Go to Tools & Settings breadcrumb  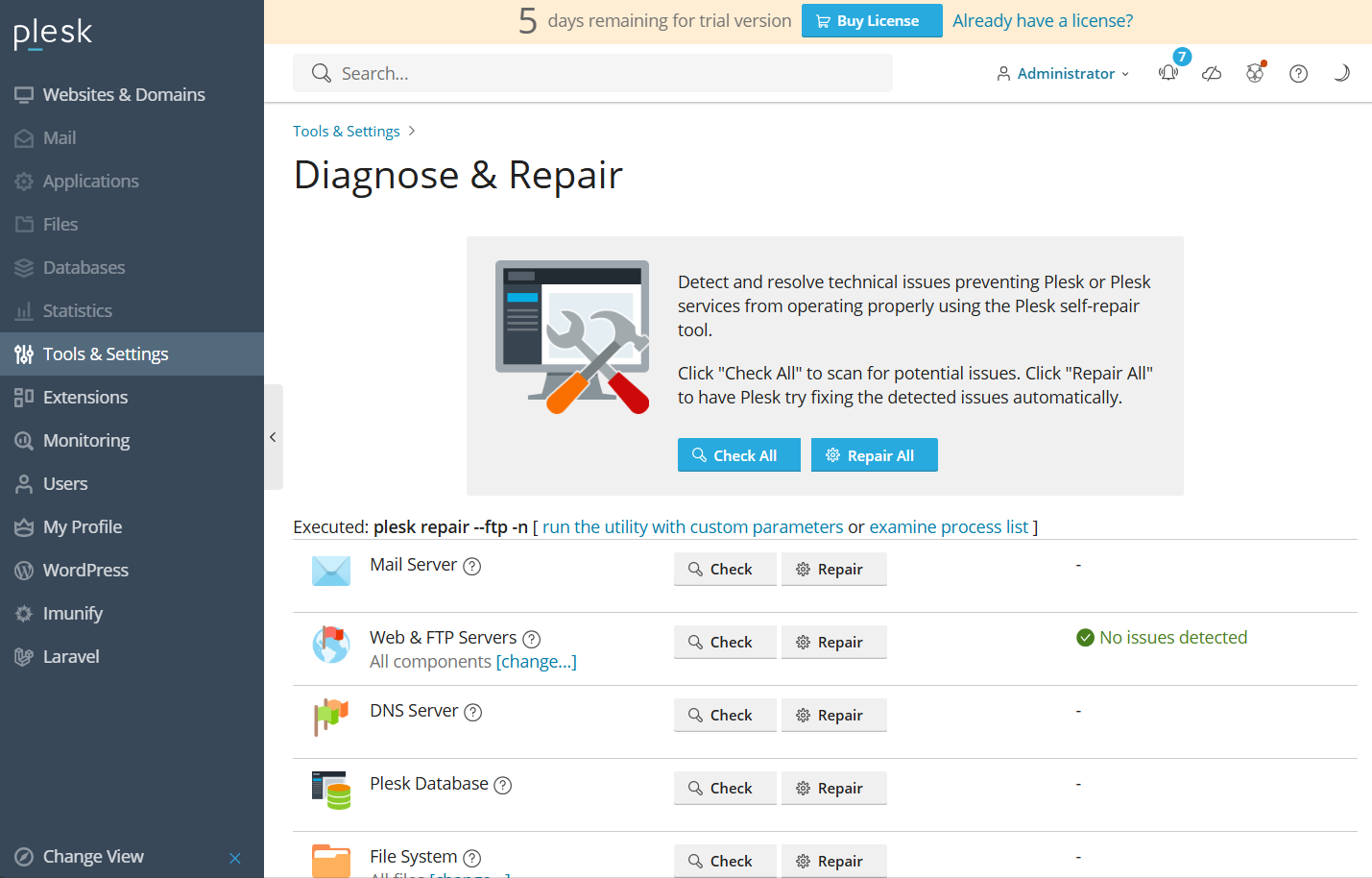pos(347,131)
